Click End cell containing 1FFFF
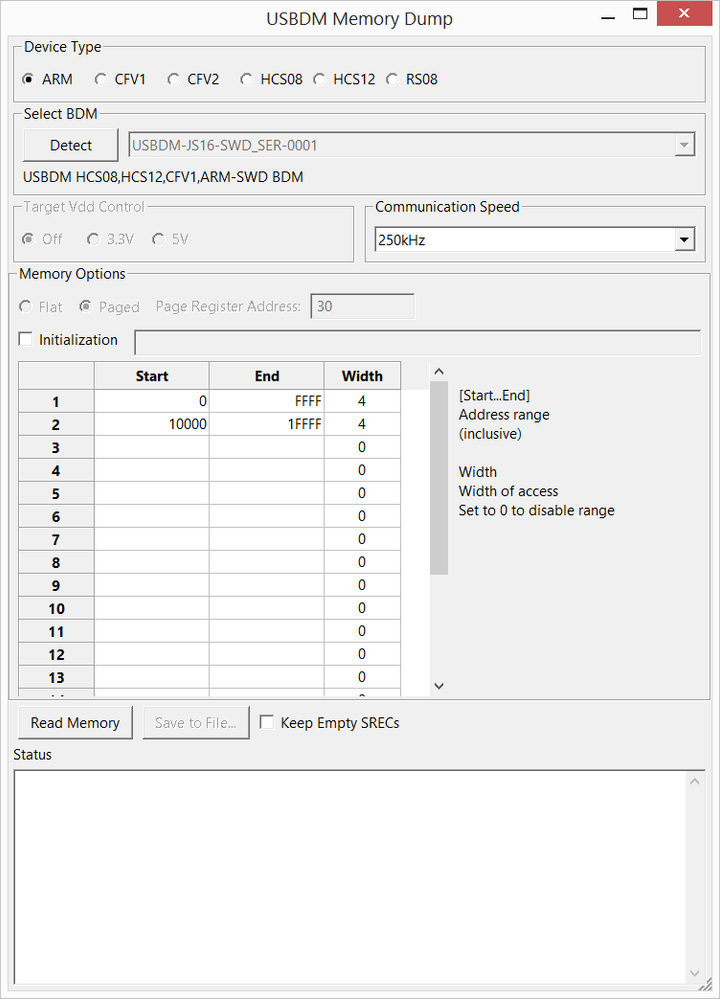 click(x=267, y=424)
